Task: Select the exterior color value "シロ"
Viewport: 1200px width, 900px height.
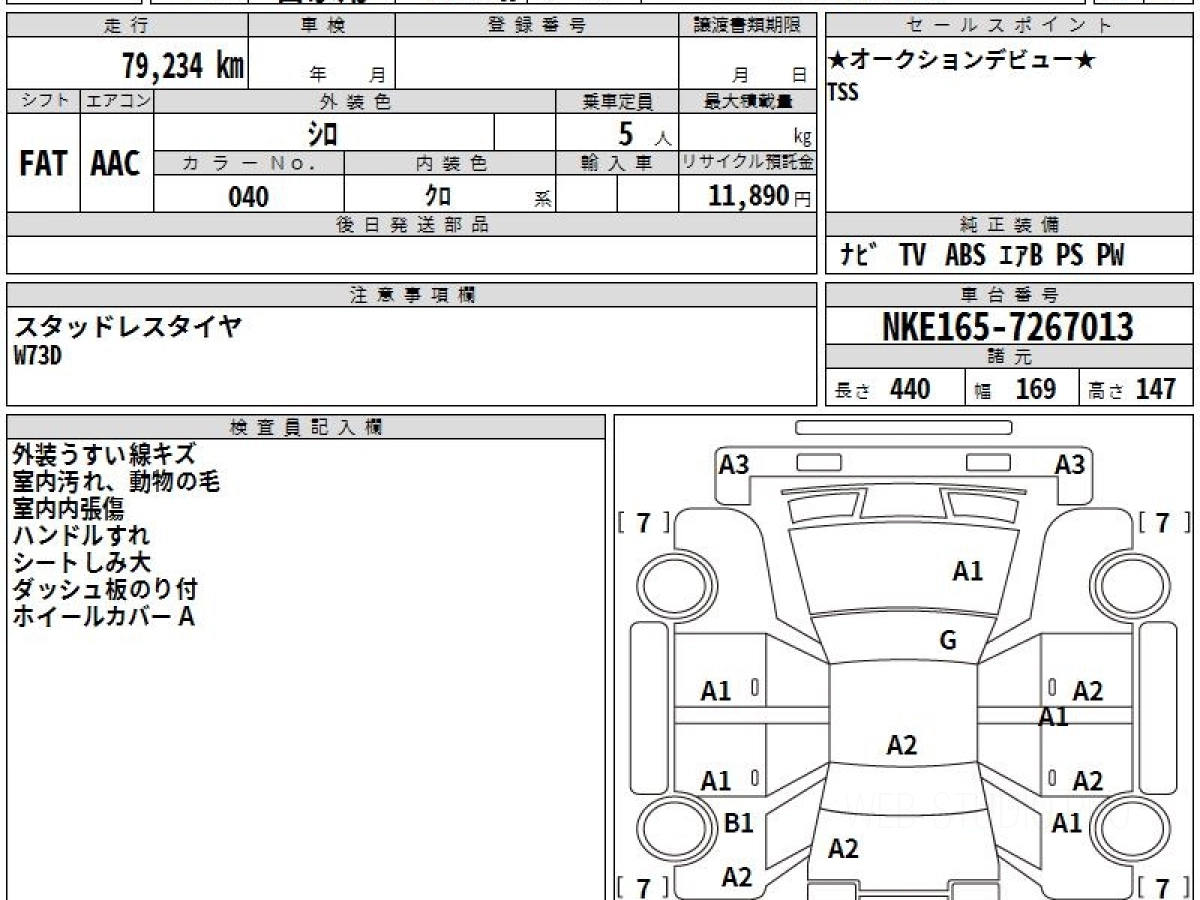Action: pos(321,133)
